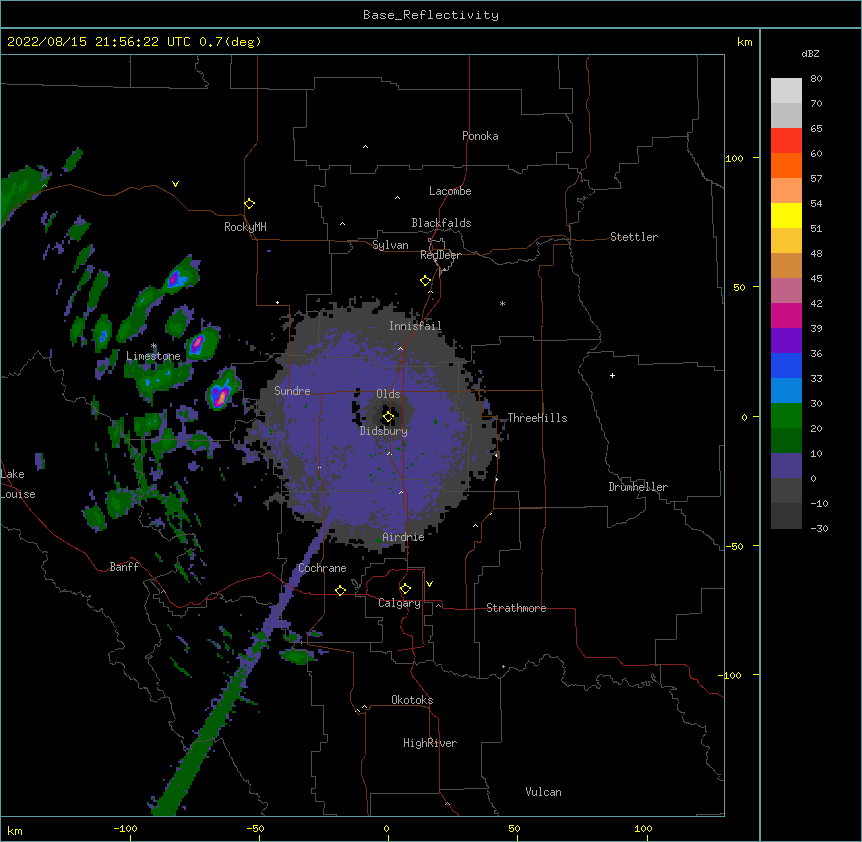This screenshot has height=842, width=862.
Task: Click the 33 value in dBZ legend
Action: (x=816, y=378)
